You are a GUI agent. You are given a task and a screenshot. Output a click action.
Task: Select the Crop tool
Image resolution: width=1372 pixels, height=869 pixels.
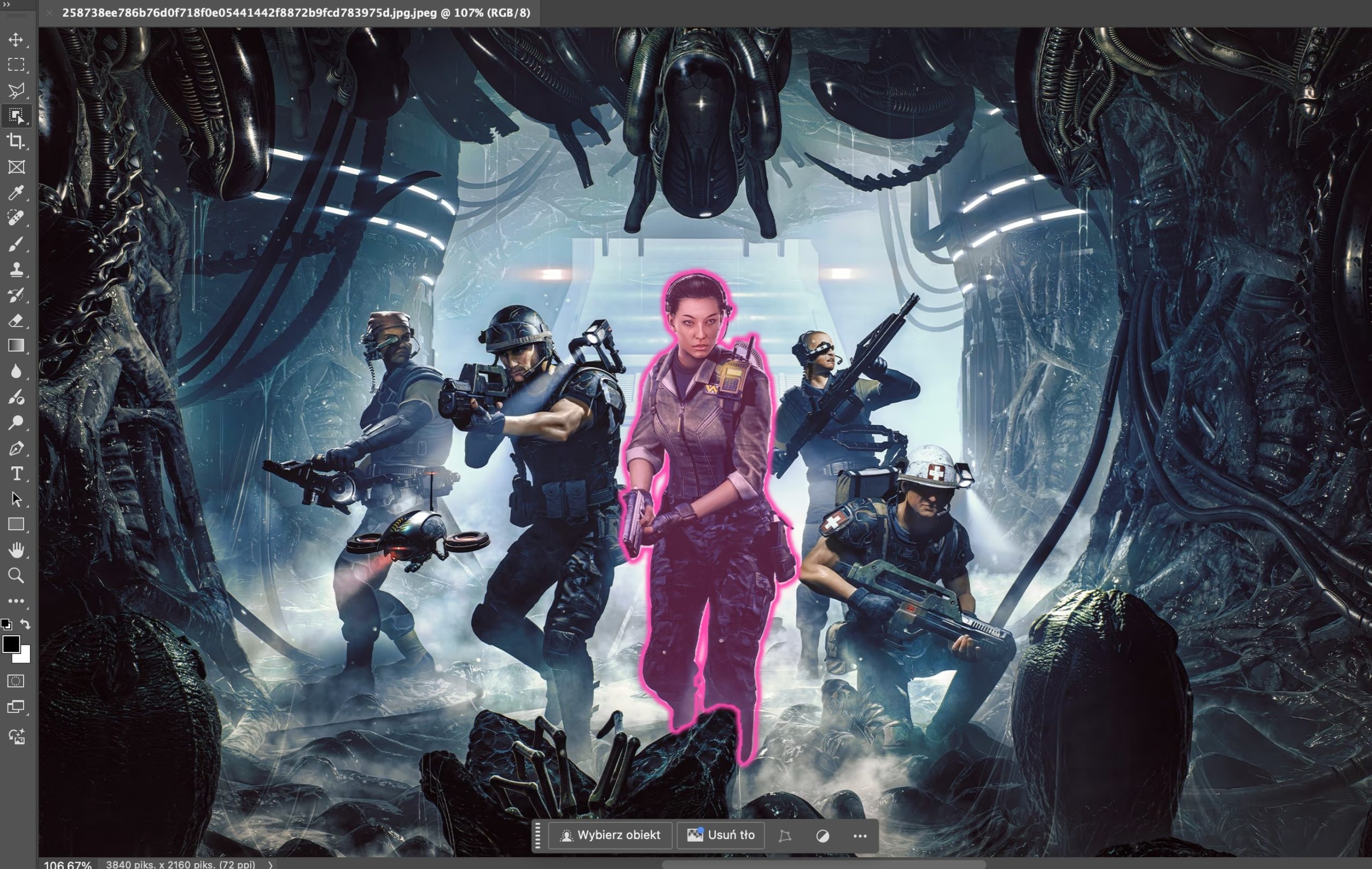coord(16,142)
